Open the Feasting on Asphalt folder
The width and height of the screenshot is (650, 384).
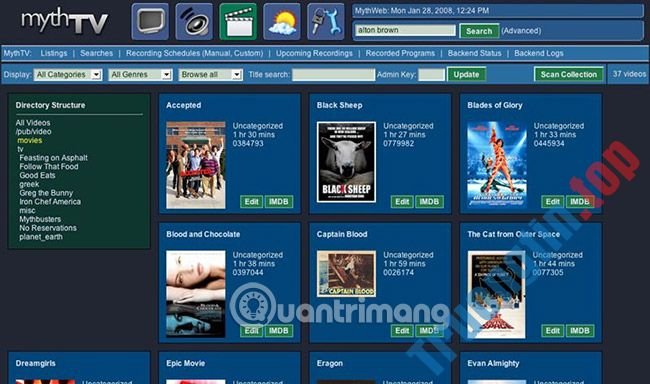point(53,158)
